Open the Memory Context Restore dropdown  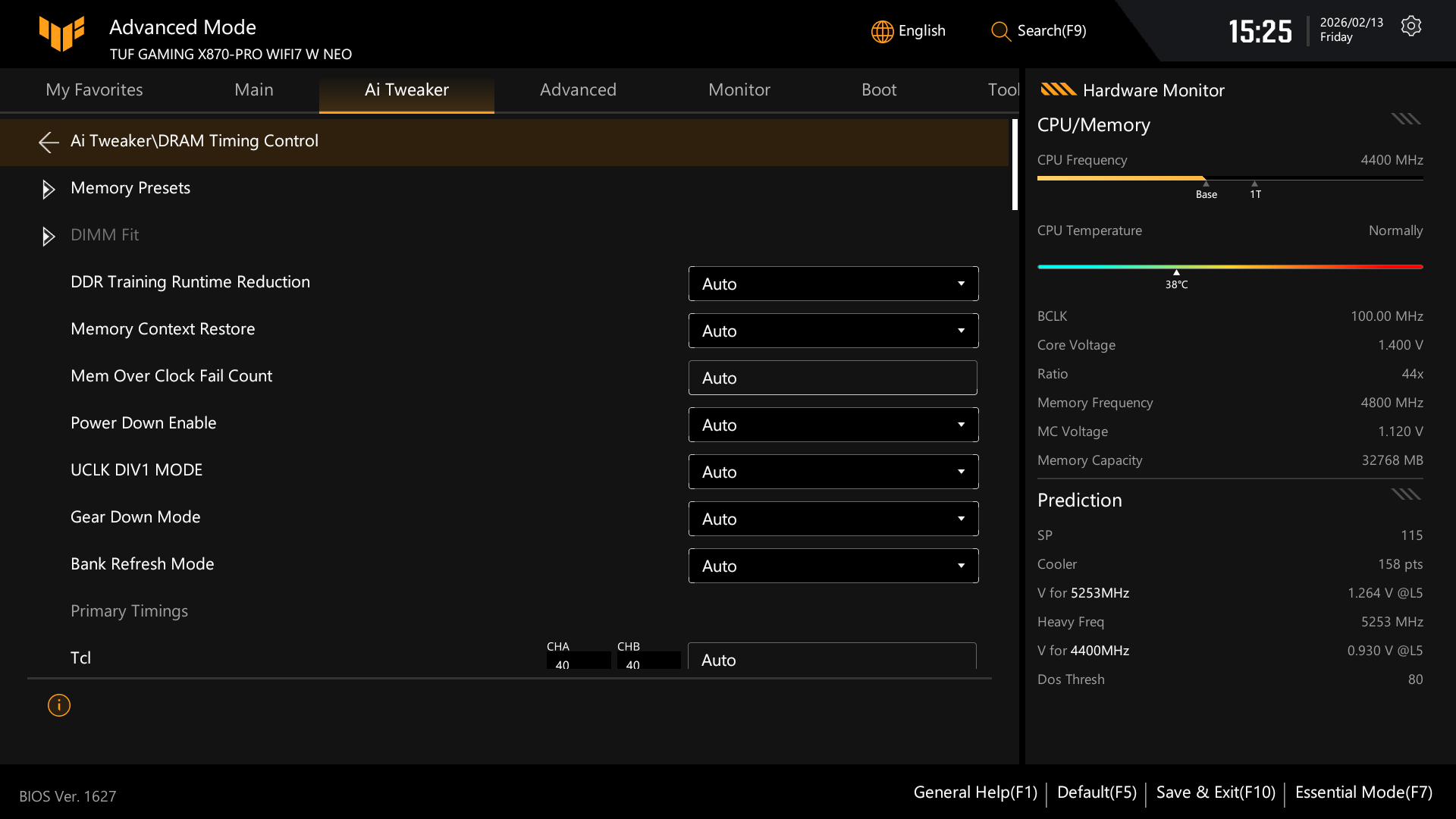coord(833,331)
